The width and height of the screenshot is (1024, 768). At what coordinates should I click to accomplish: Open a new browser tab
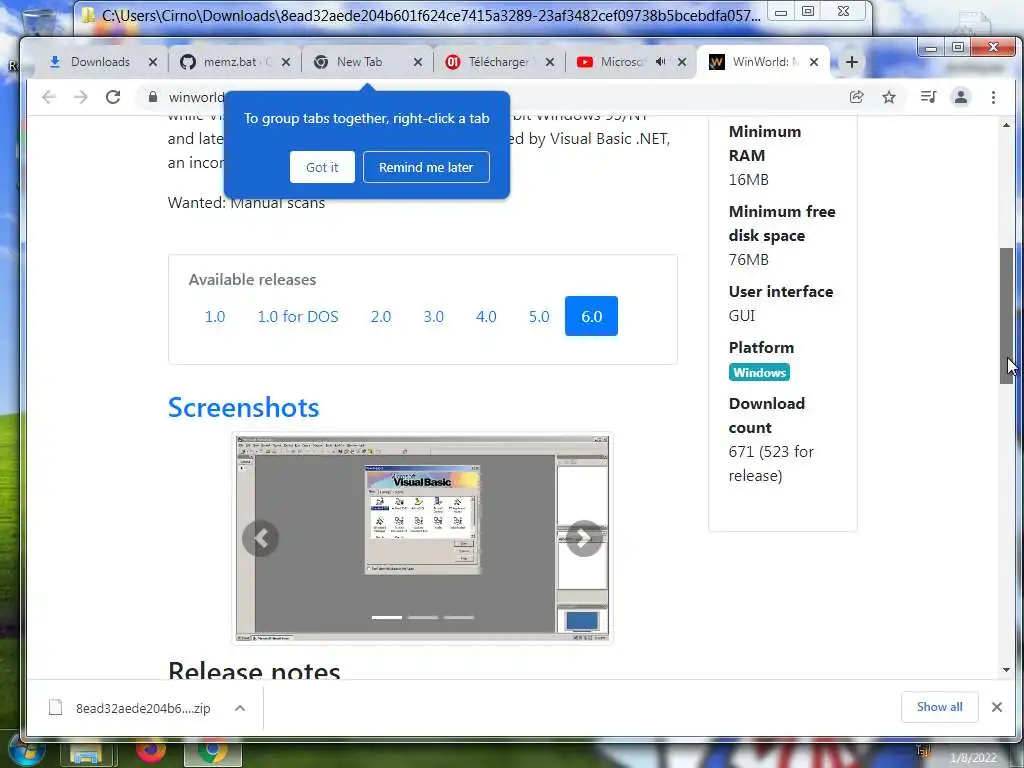(x=852, y=62)
